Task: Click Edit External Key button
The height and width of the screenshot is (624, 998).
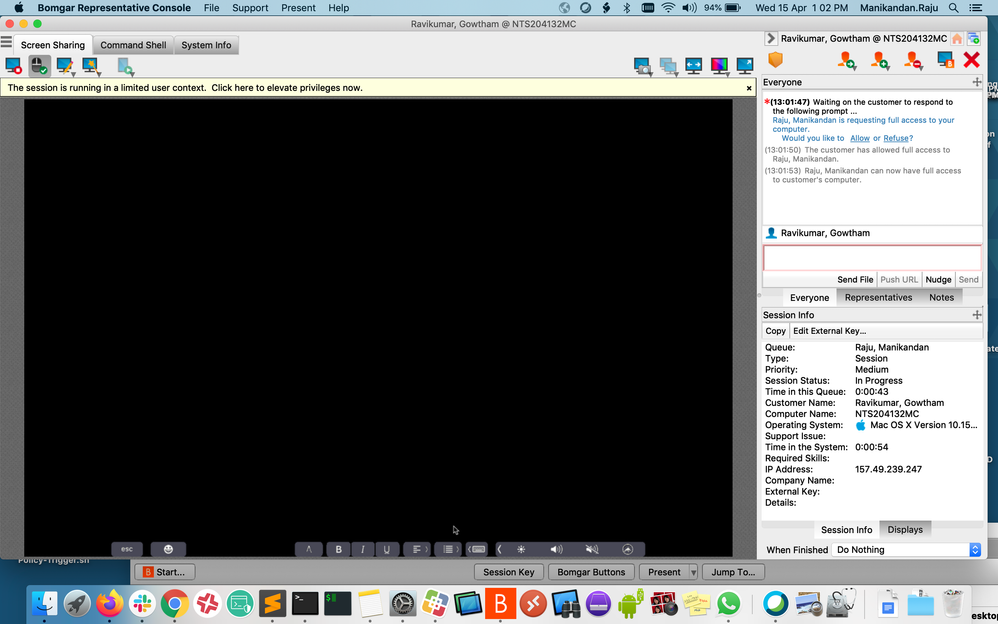Action: (x=829, y=331)
